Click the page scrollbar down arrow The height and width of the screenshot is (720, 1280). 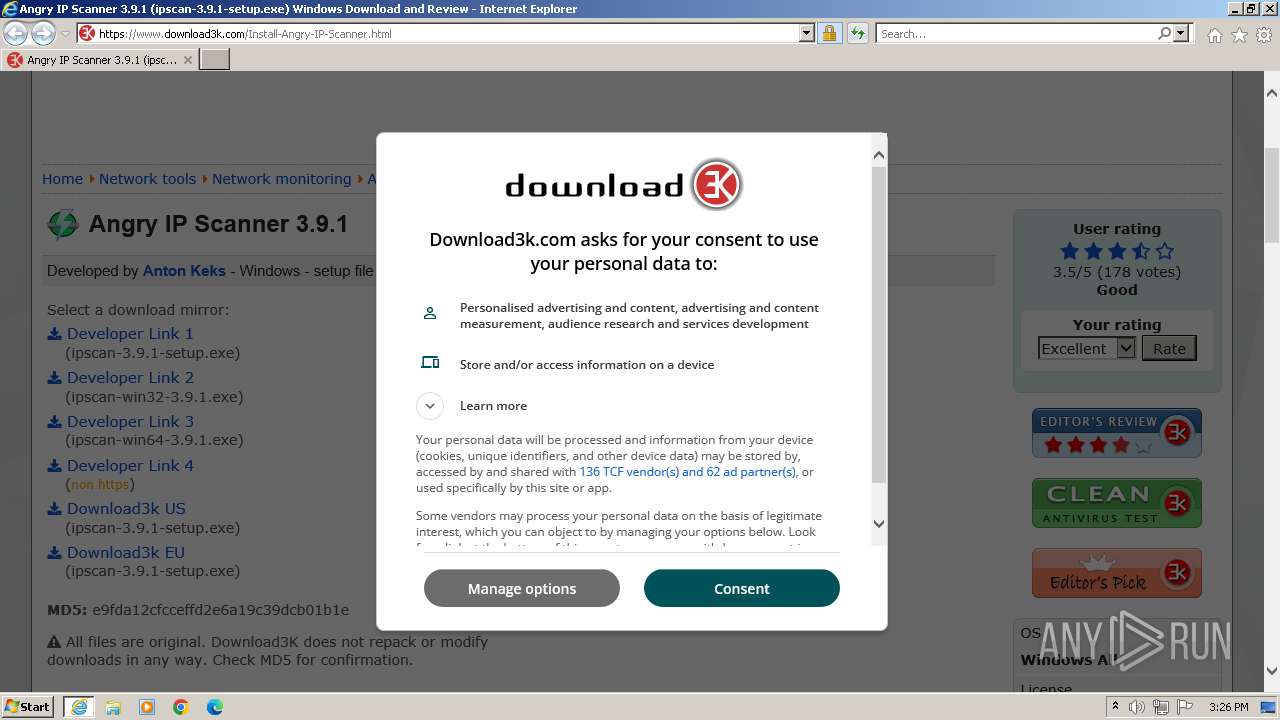[x=1272, y=672]
